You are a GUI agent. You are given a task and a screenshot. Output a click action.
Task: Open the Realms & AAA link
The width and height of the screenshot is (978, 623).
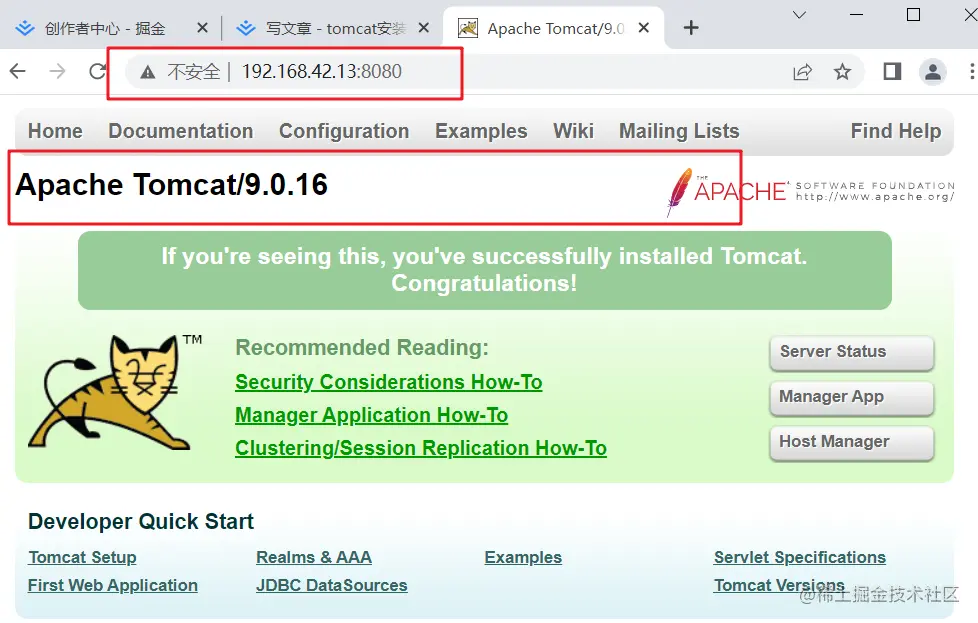[x=314, y=558]
